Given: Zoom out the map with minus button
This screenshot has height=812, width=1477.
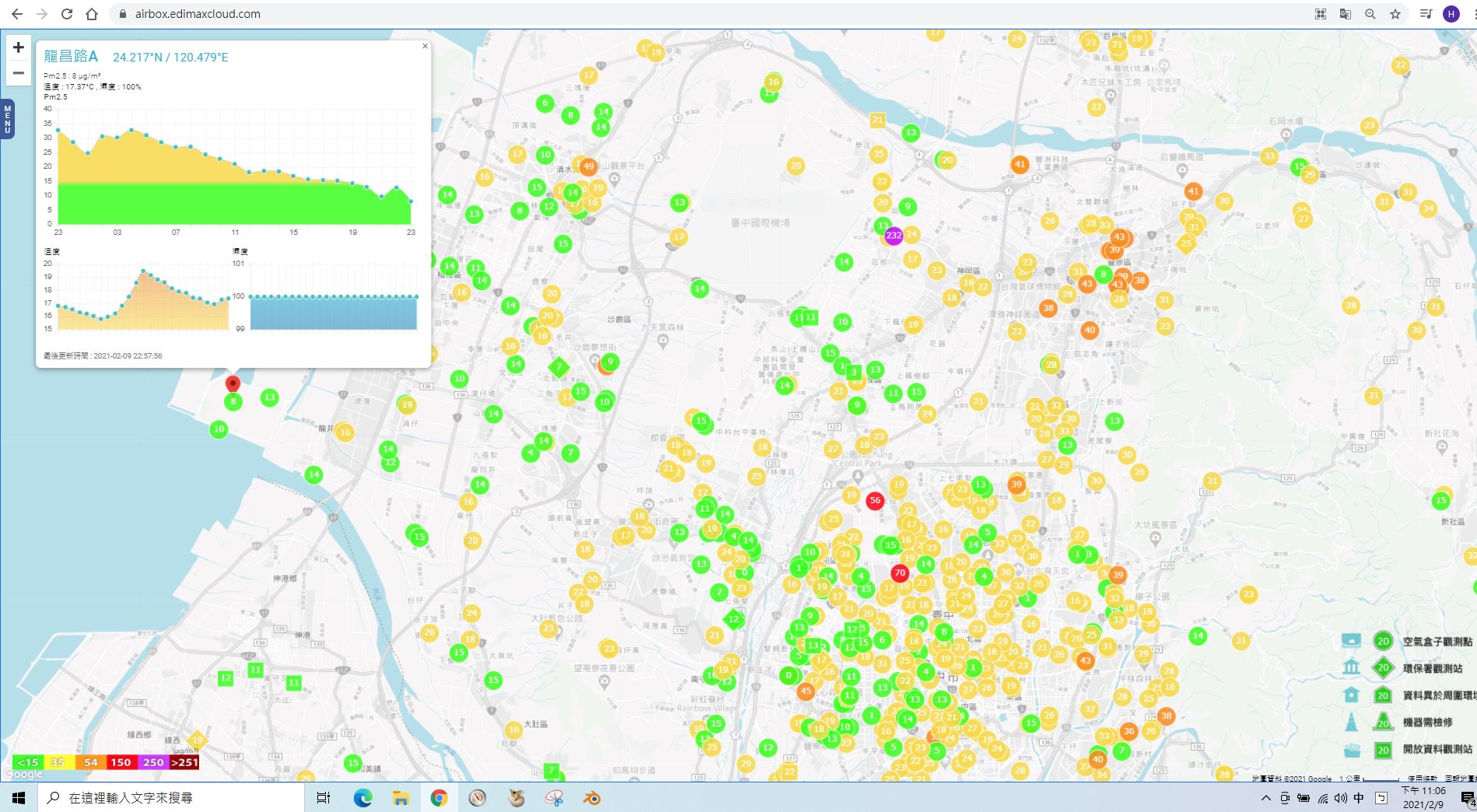Looking at the screenshot, I should [x=19, y=73].
